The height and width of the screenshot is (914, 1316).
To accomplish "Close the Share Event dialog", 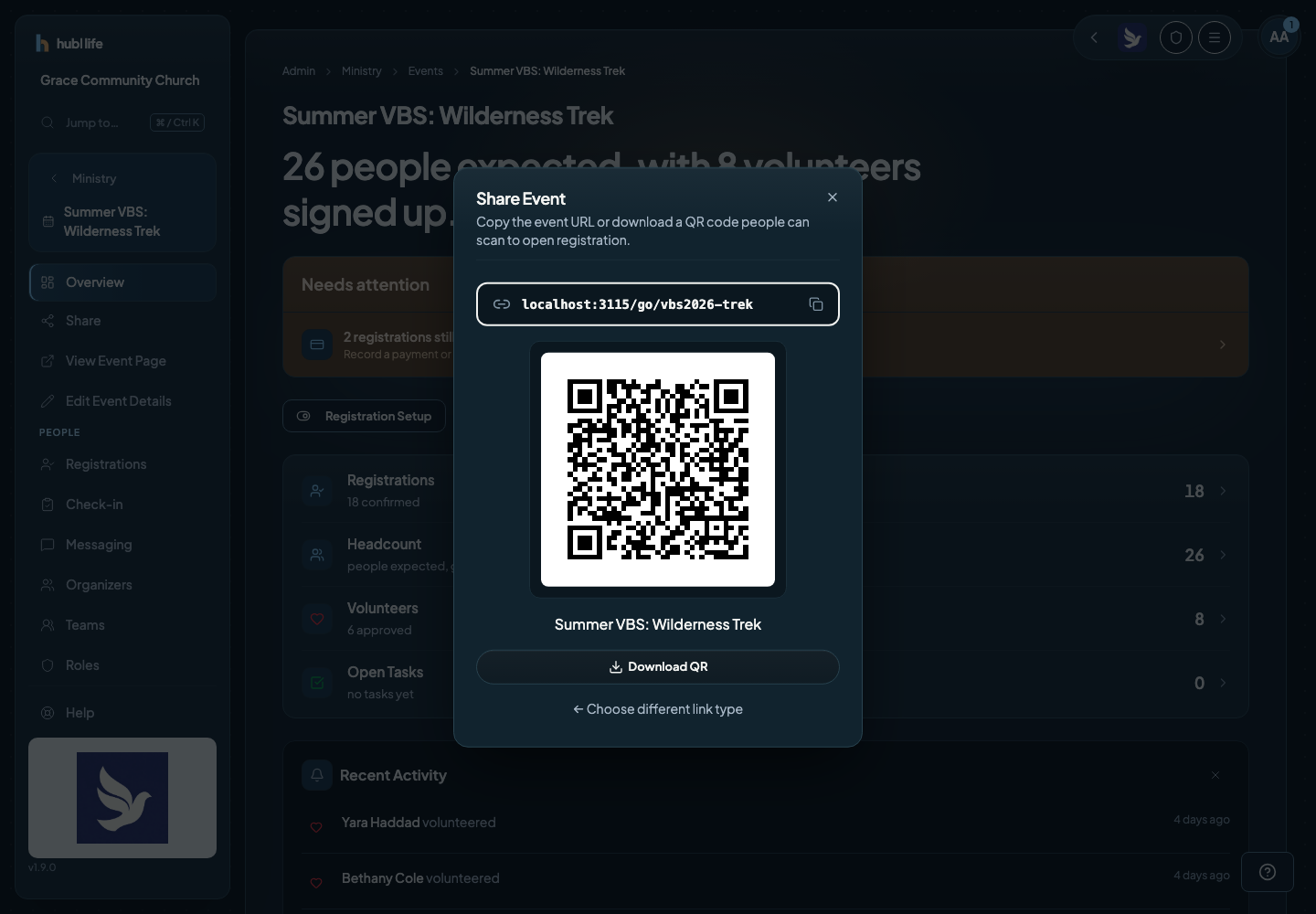I will [832, 197].
